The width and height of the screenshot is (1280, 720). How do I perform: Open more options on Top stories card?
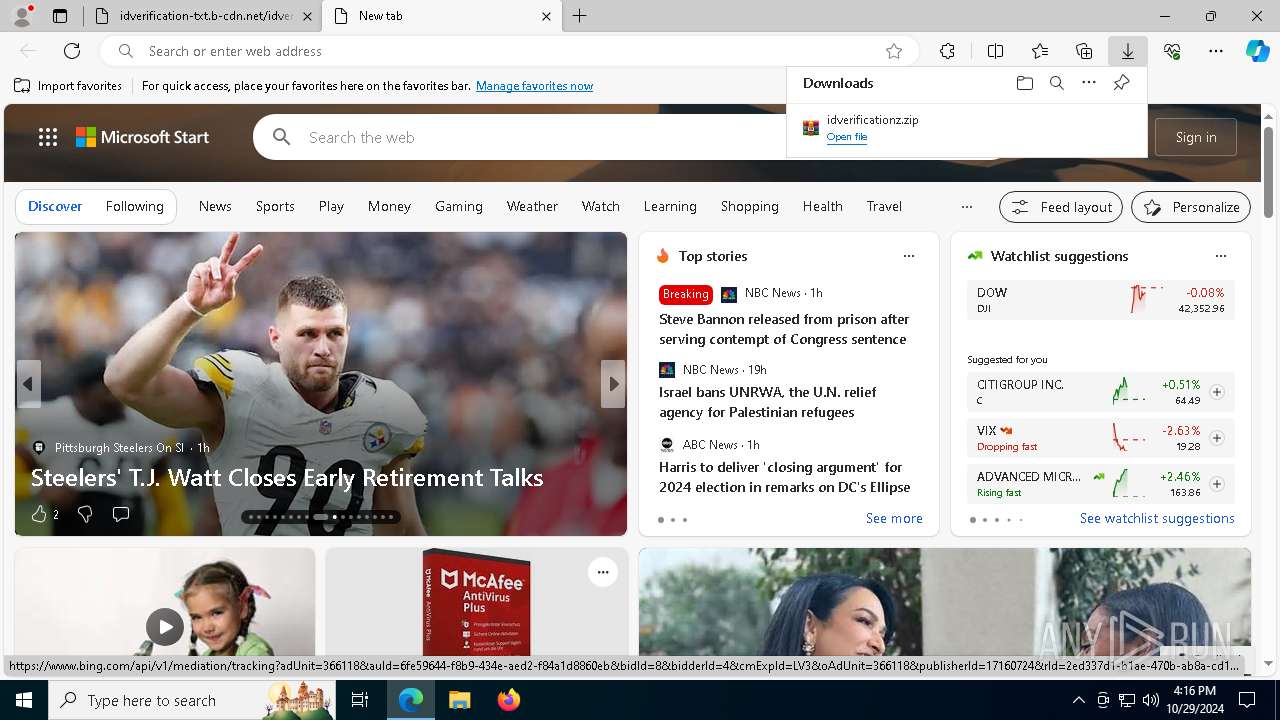pyautogui.click(x=909, y=256)
